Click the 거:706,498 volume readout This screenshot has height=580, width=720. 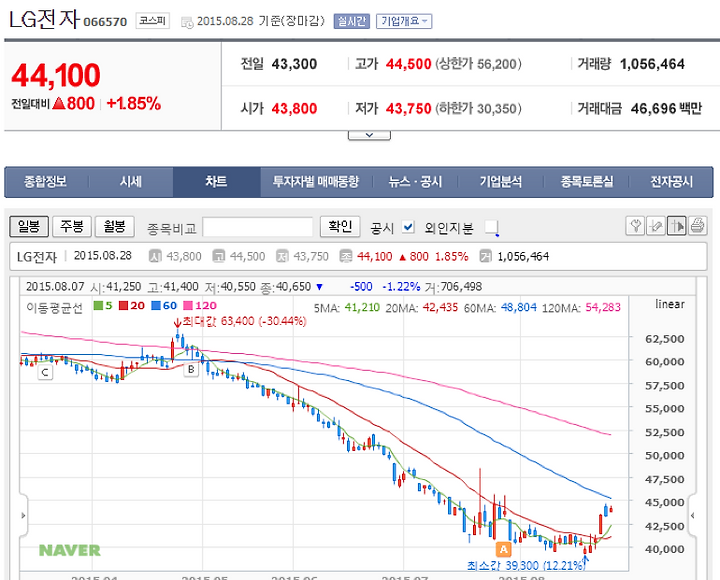pos(453,287)
